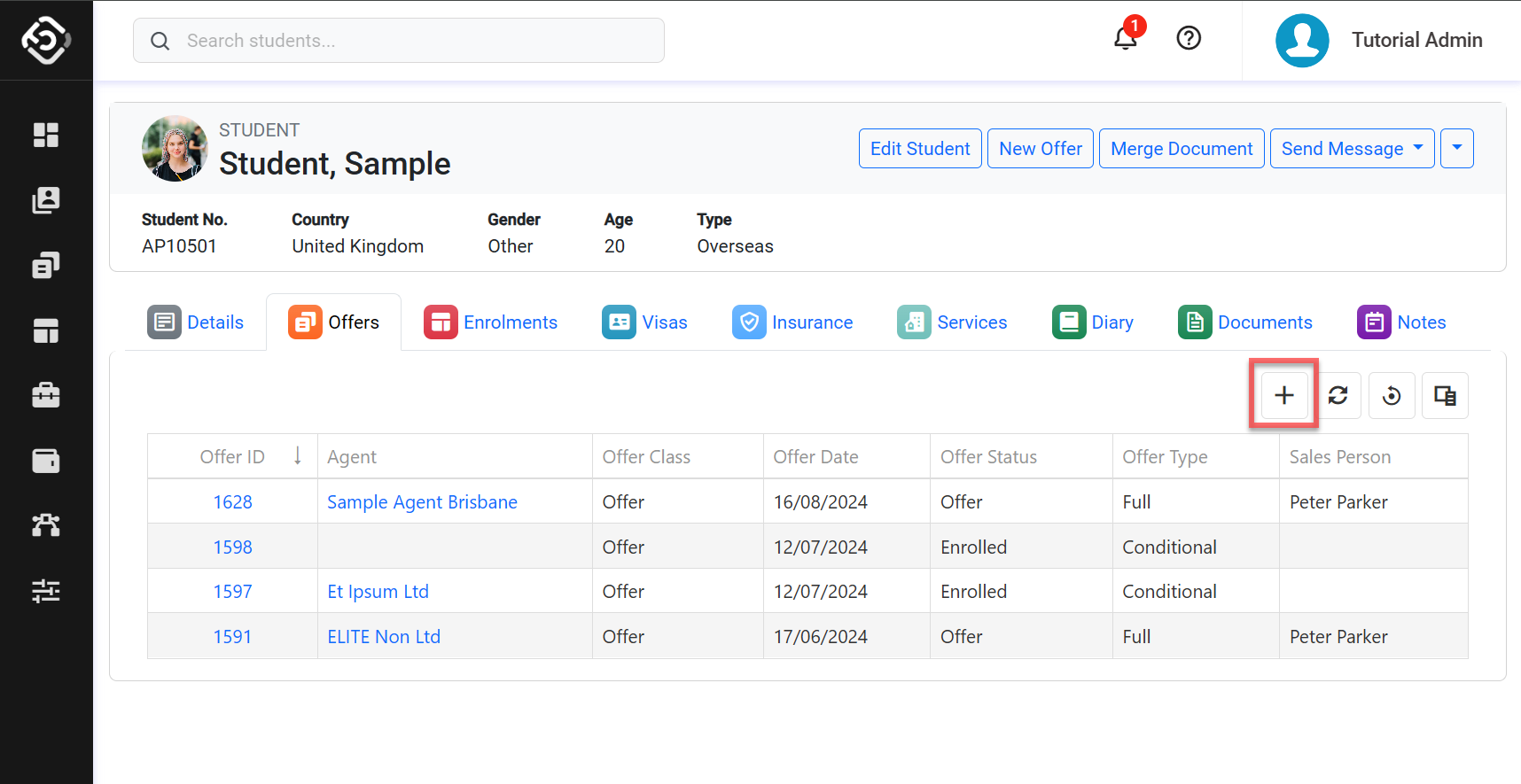Open the notification bell icon

1125,38
